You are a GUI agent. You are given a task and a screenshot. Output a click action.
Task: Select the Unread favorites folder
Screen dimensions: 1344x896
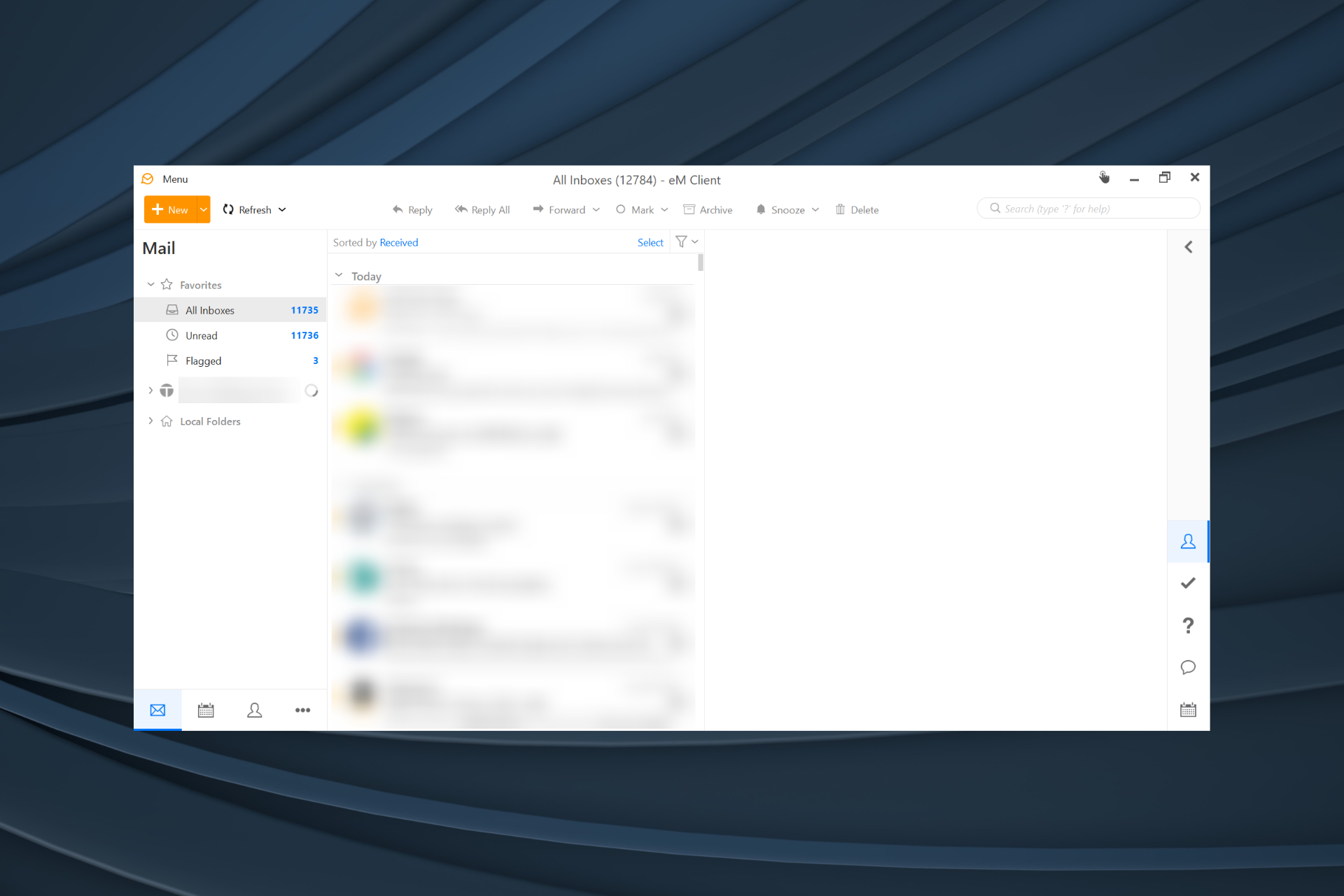202,335
